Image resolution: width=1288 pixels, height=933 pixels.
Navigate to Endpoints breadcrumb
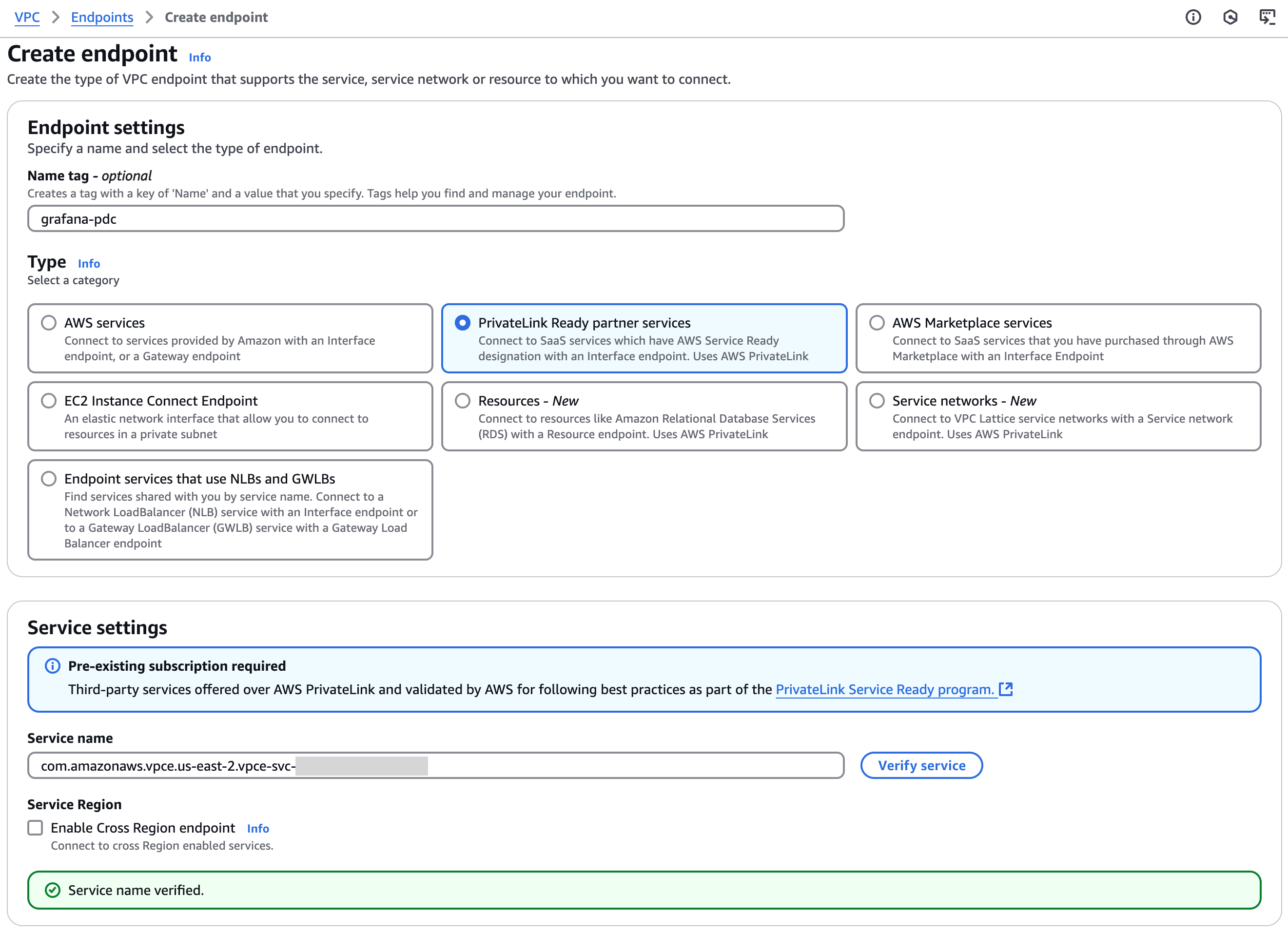pos(102,18)
